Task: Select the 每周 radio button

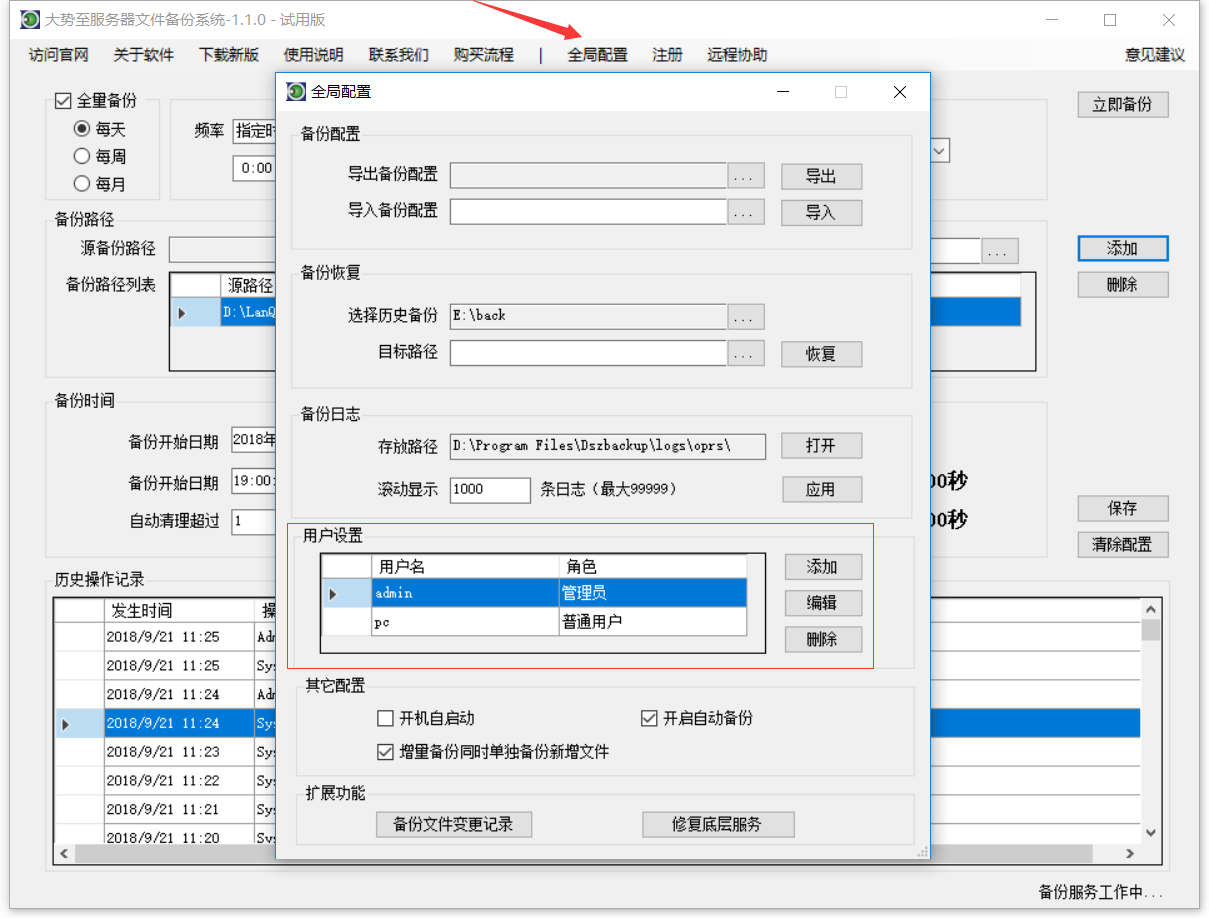Action: (x=82, y=156)
